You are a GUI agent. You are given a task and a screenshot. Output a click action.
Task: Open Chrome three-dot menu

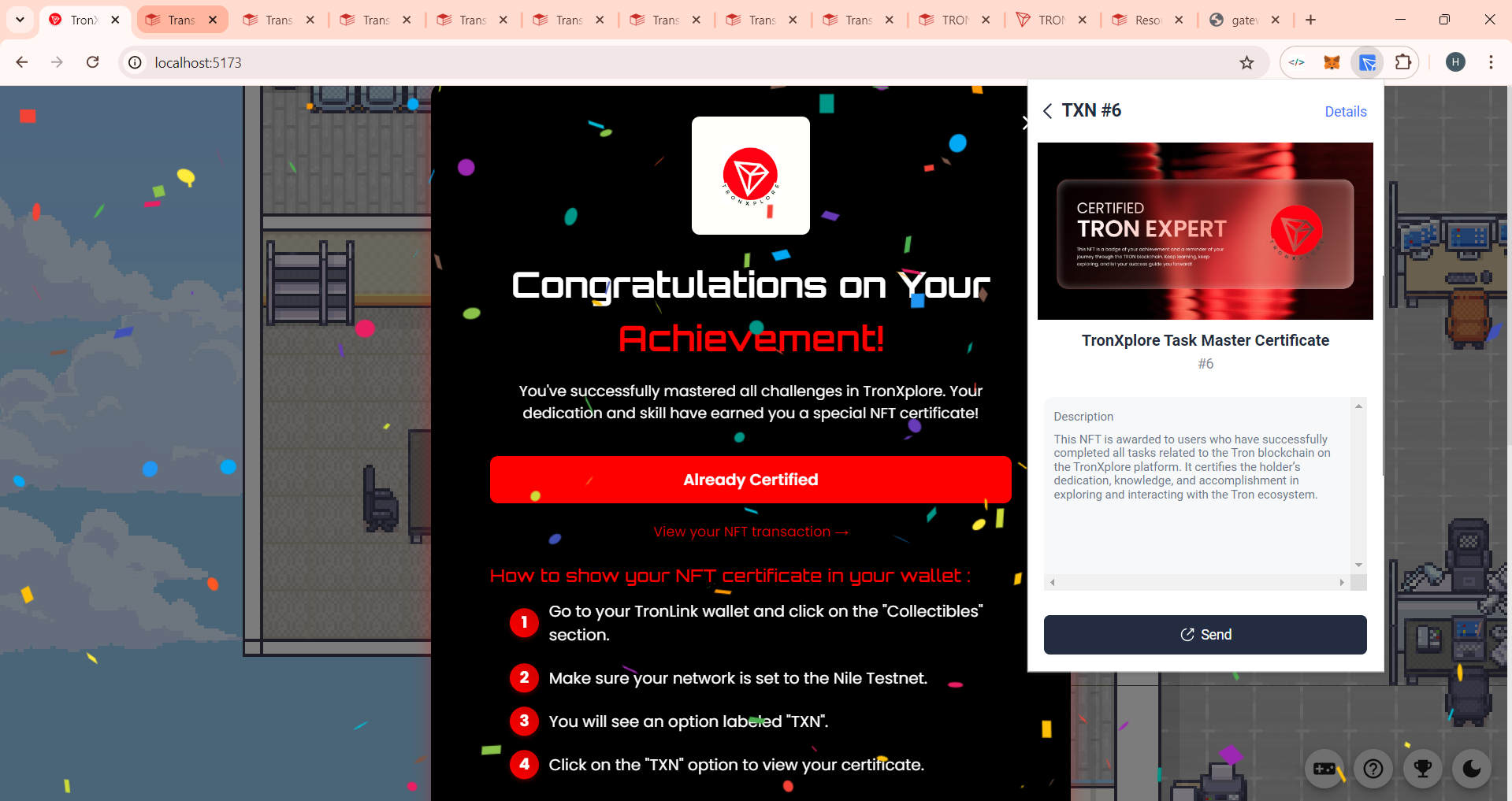click(x=1491, y=62)
